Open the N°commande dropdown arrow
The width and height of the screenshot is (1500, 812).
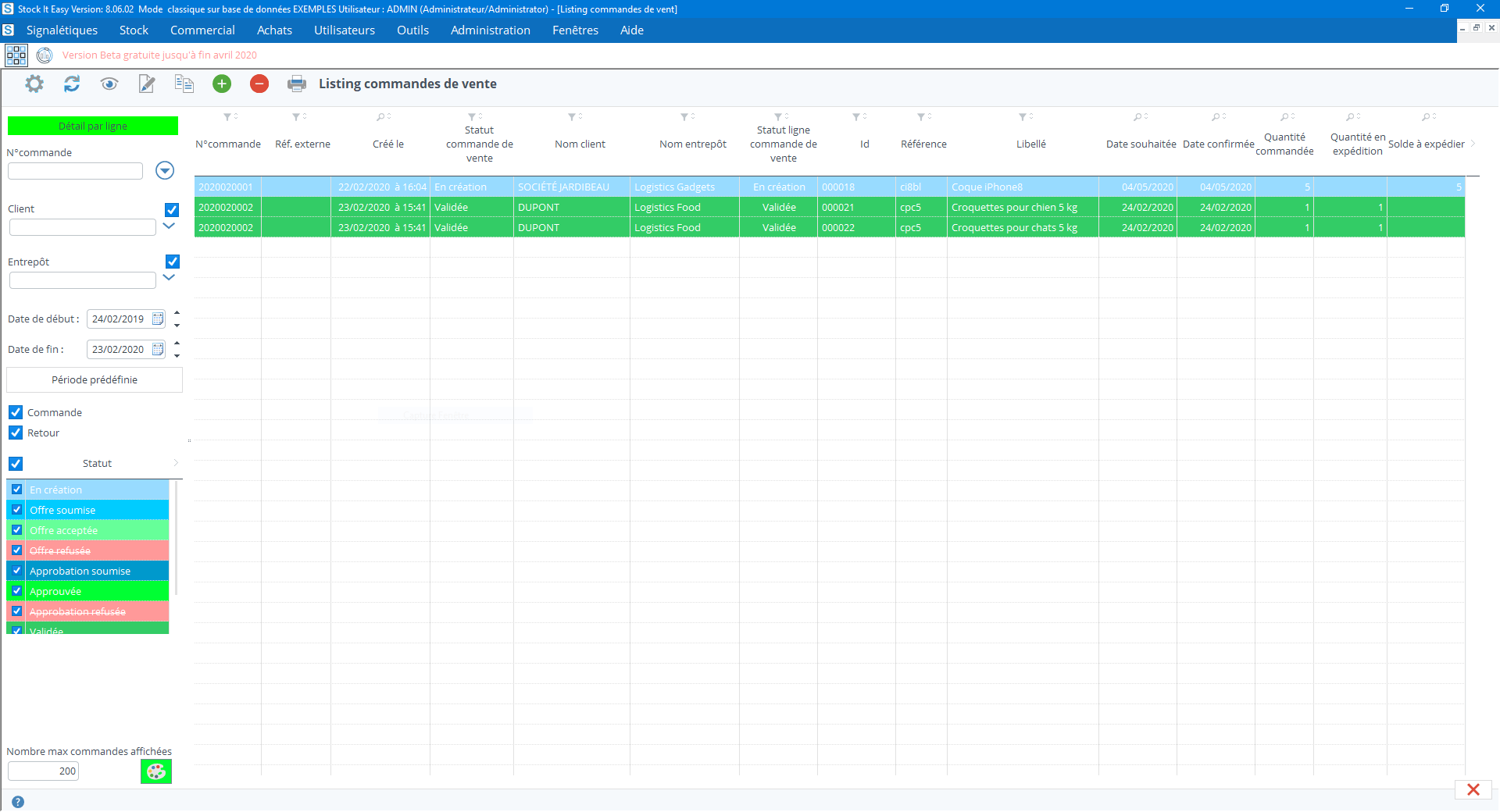click(x=164, y=170)
